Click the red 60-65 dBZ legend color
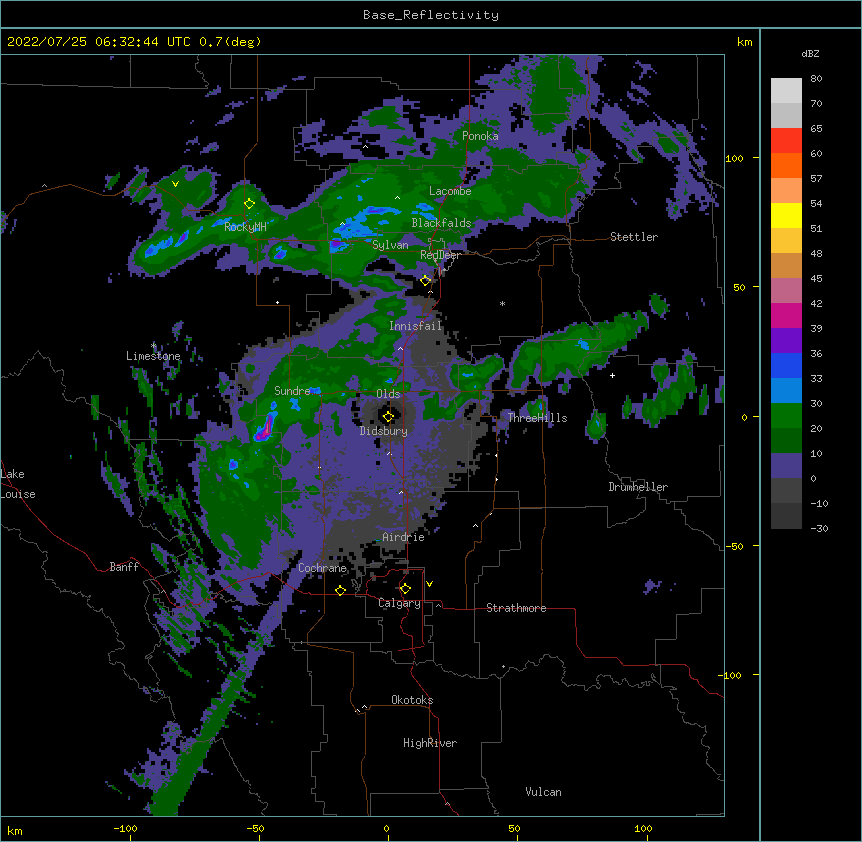This screenshot has height=842, width=862. coord(786,141)
